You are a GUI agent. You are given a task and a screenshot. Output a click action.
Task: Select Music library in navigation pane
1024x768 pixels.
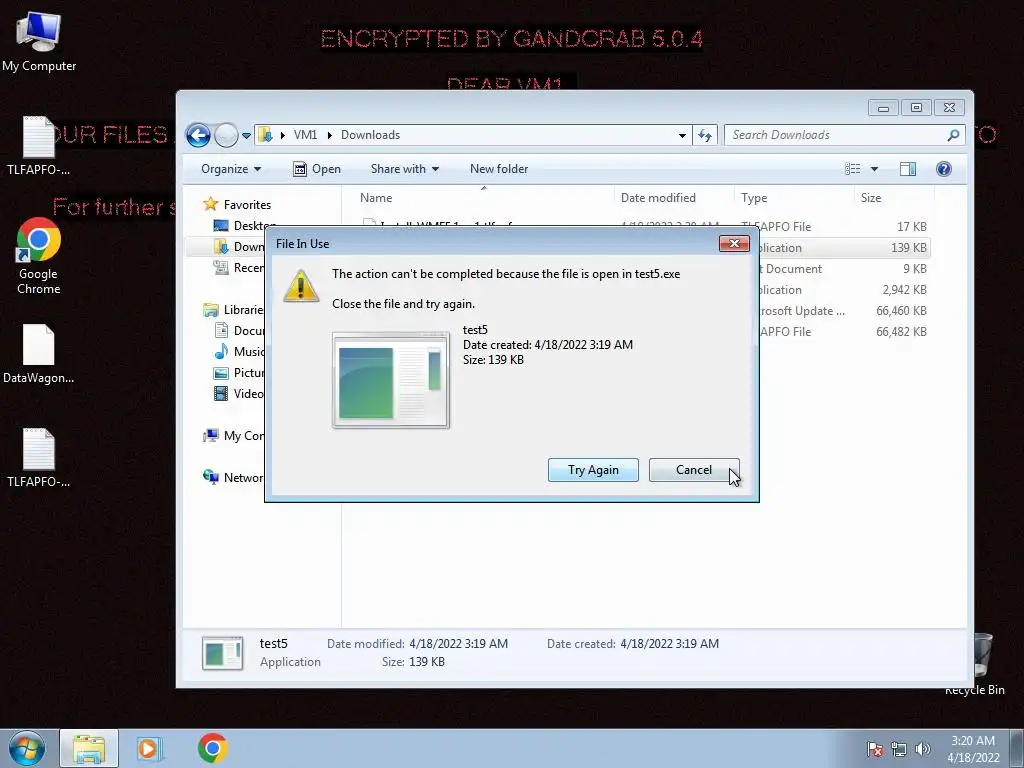(239, 351)
